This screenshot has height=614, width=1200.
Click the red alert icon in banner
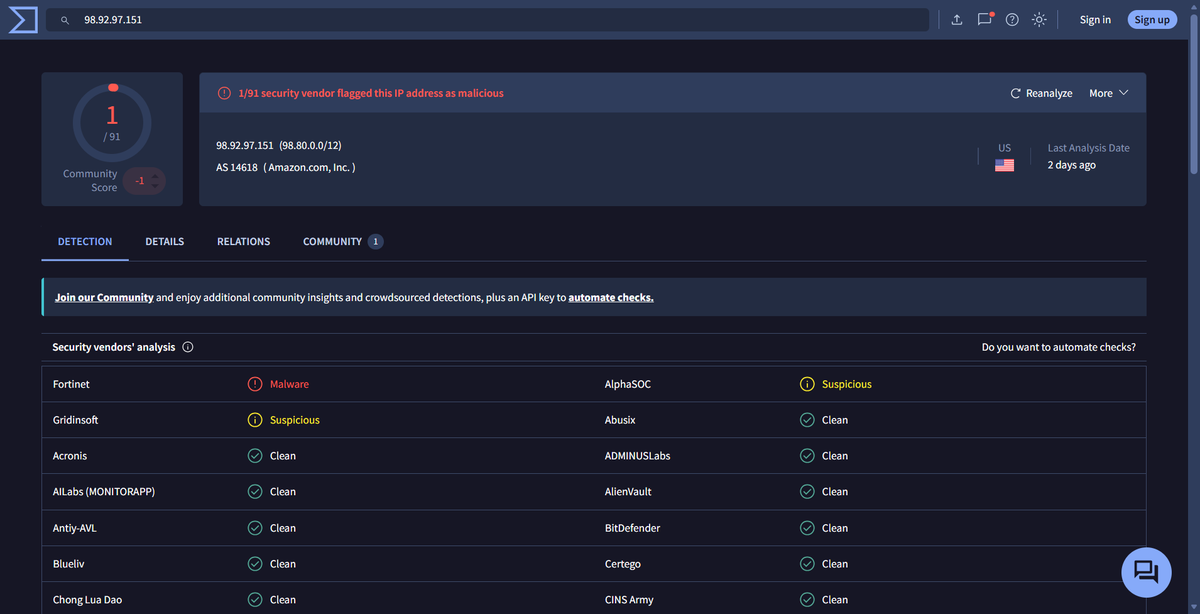224,93
